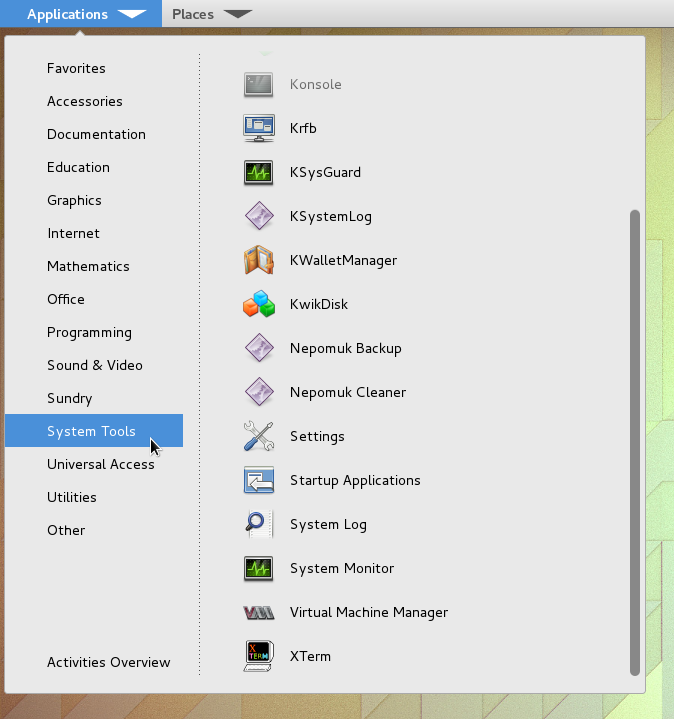Select the partially visible Konsole entry
Image resolution: width=674 pixels, height=719 pixels.
click(315, 85)
